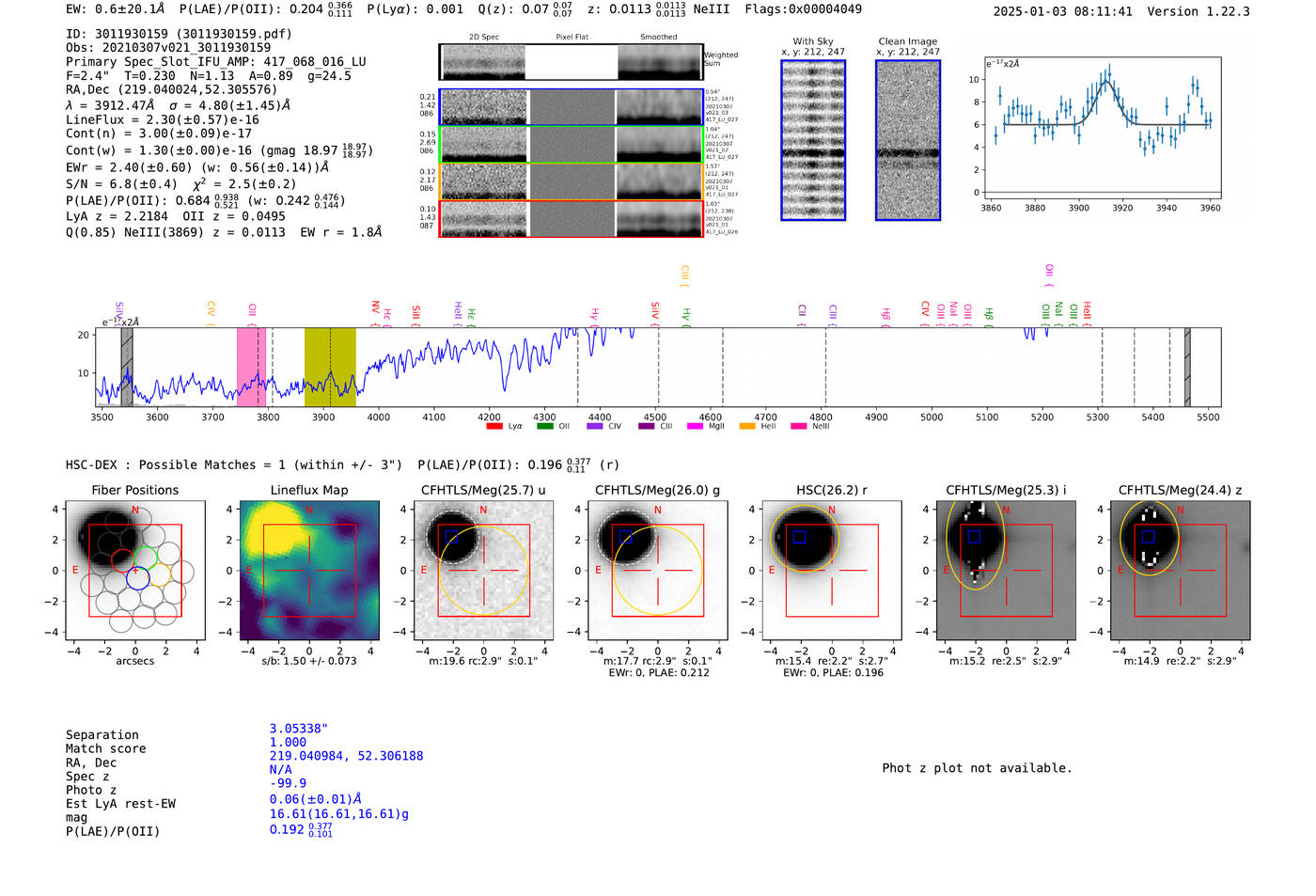Click the blue 219.040984, 52.306188 coordinates
This screenshot has height=896, width=1316.
(x=346, y=756)
